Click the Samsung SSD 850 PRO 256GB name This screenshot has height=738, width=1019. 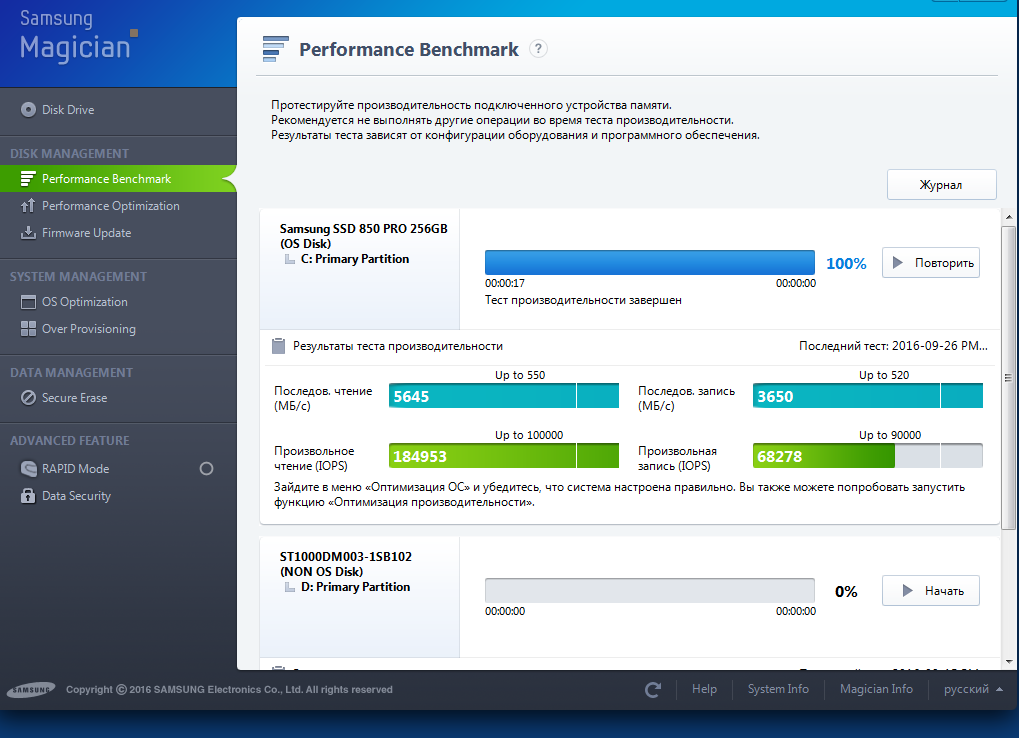[x=363, y=229]
